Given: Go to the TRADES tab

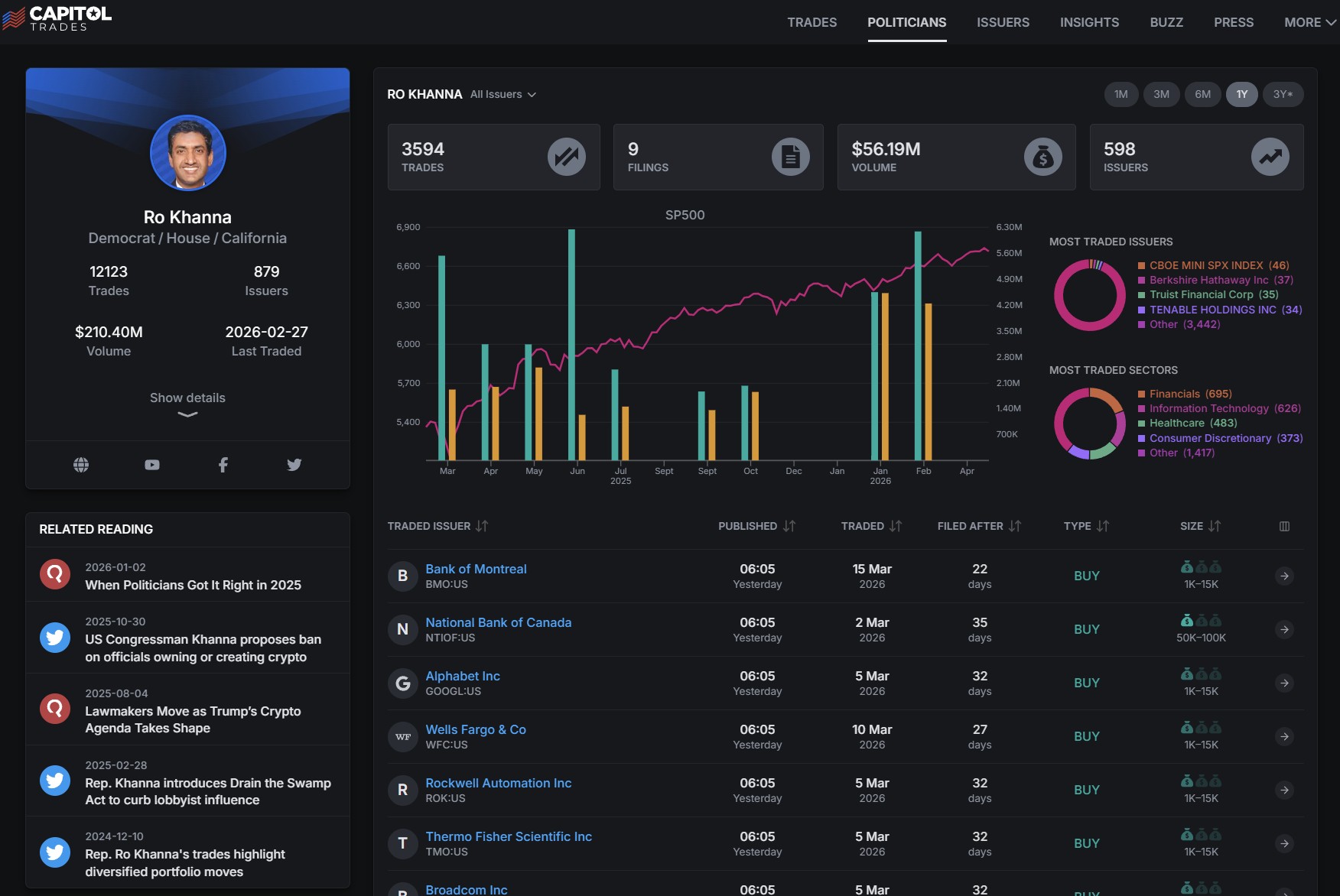Looking at the screenshot, I should (812, 22).
